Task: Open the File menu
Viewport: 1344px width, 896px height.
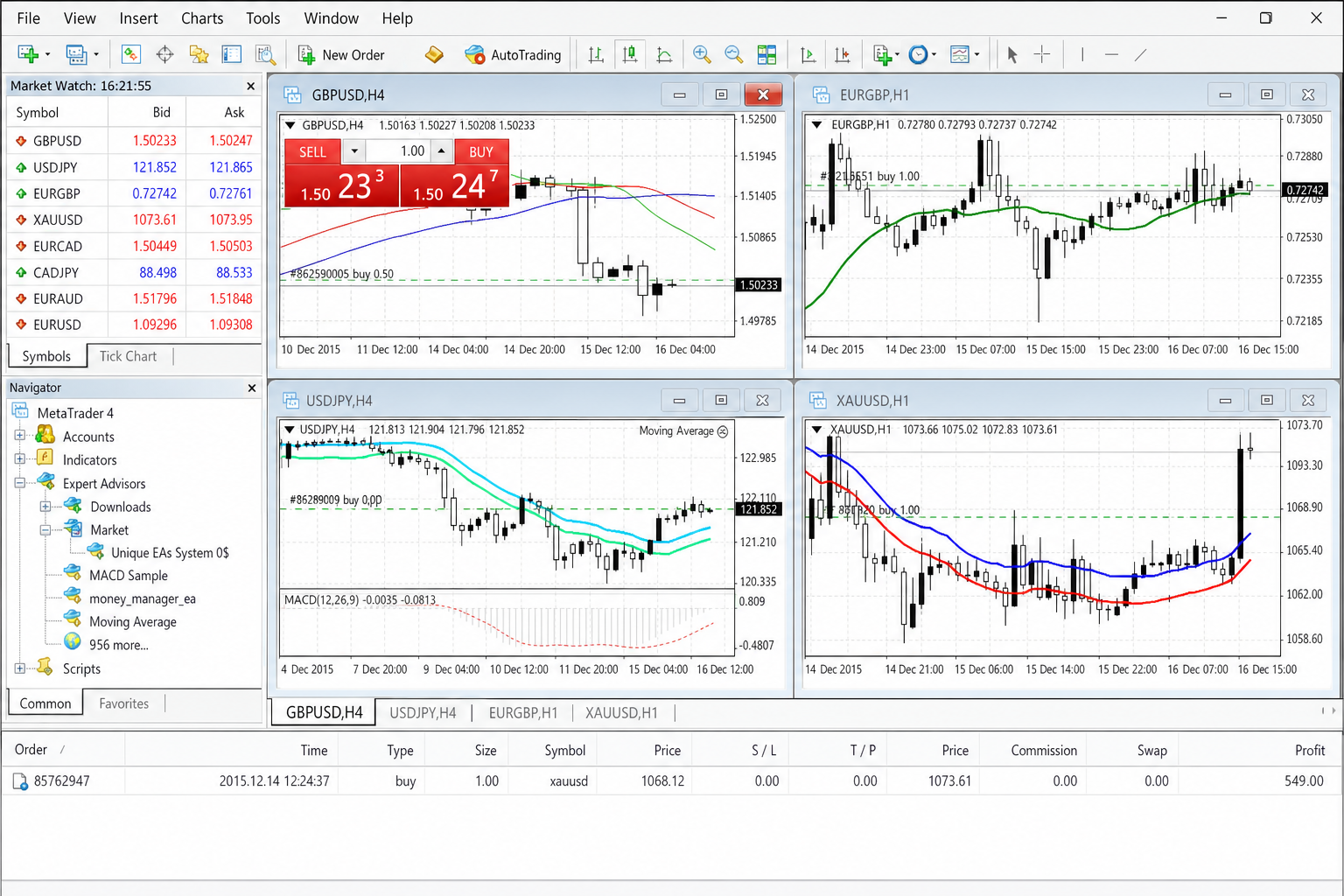Action: click(29, 18)
